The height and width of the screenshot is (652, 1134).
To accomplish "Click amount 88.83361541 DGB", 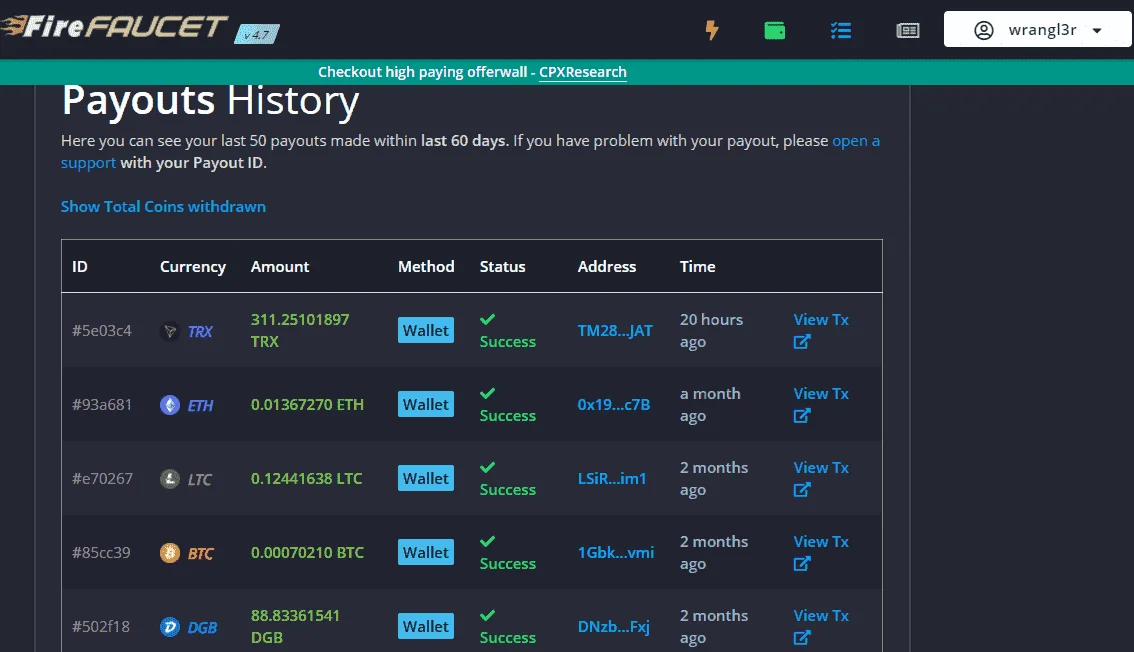I will pyautogui.click(x=295, y=627).
